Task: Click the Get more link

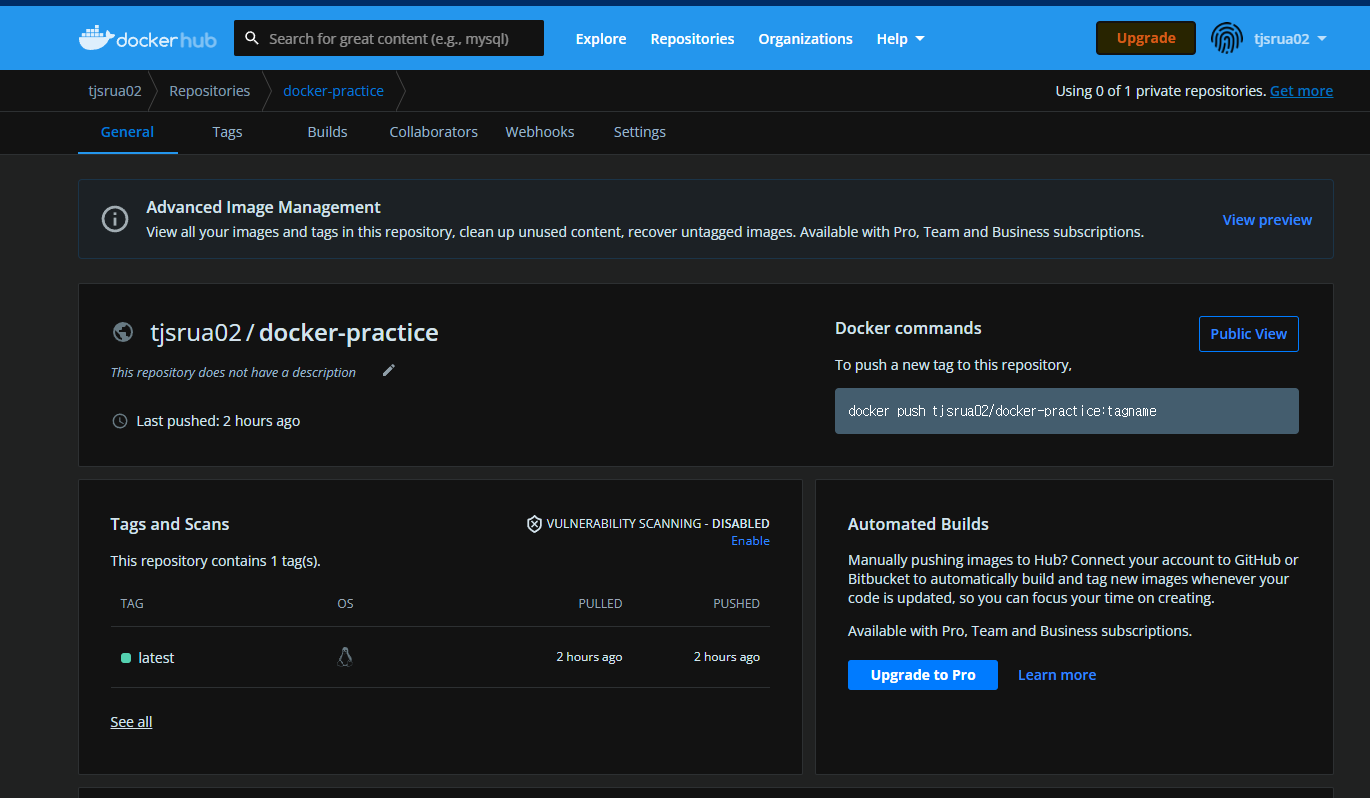Action: pos(1301,91)
